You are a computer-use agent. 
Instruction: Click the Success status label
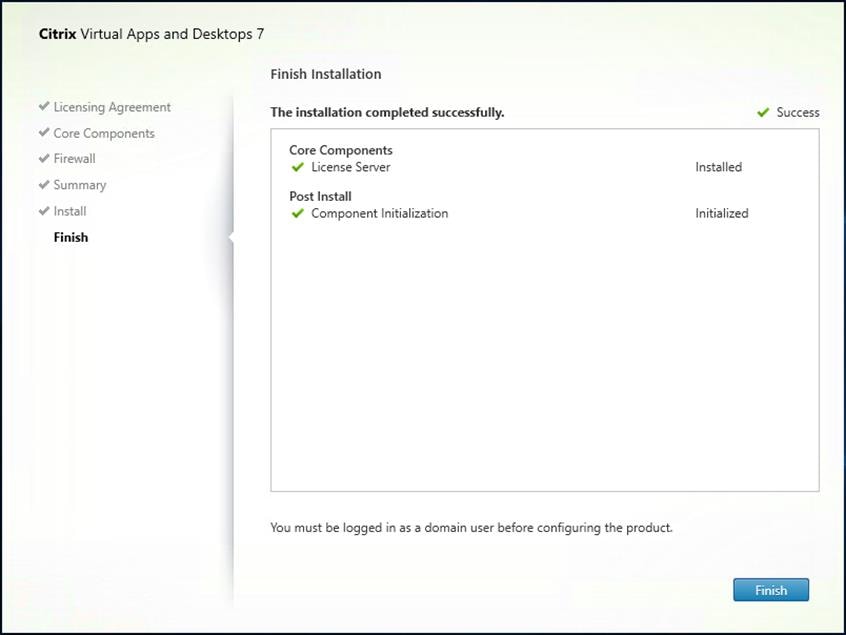pos(796,112)
